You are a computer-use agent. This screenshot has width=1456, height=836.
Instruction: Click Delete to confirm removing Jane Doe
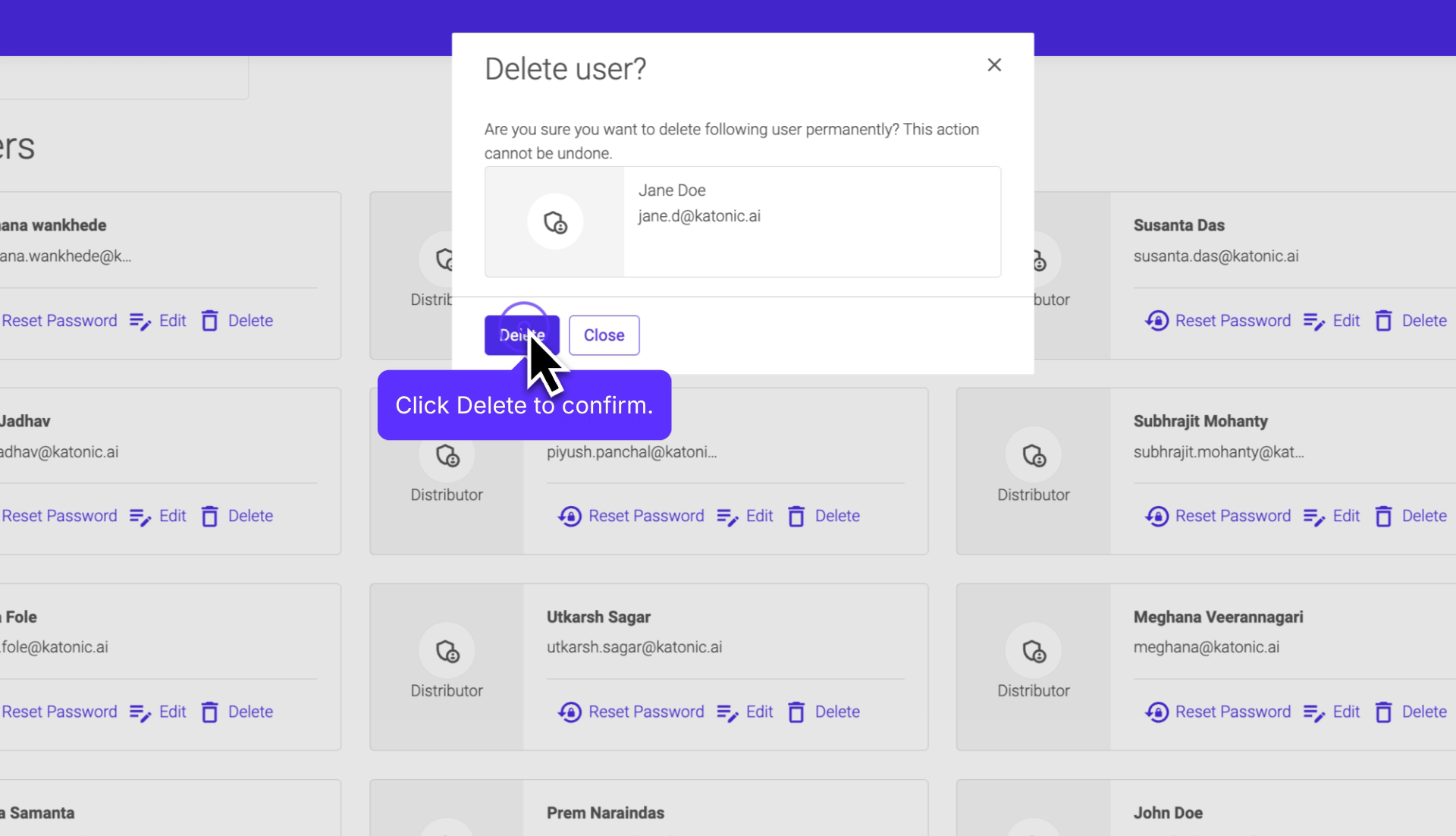pyautogui.click(x=521, y=335)
